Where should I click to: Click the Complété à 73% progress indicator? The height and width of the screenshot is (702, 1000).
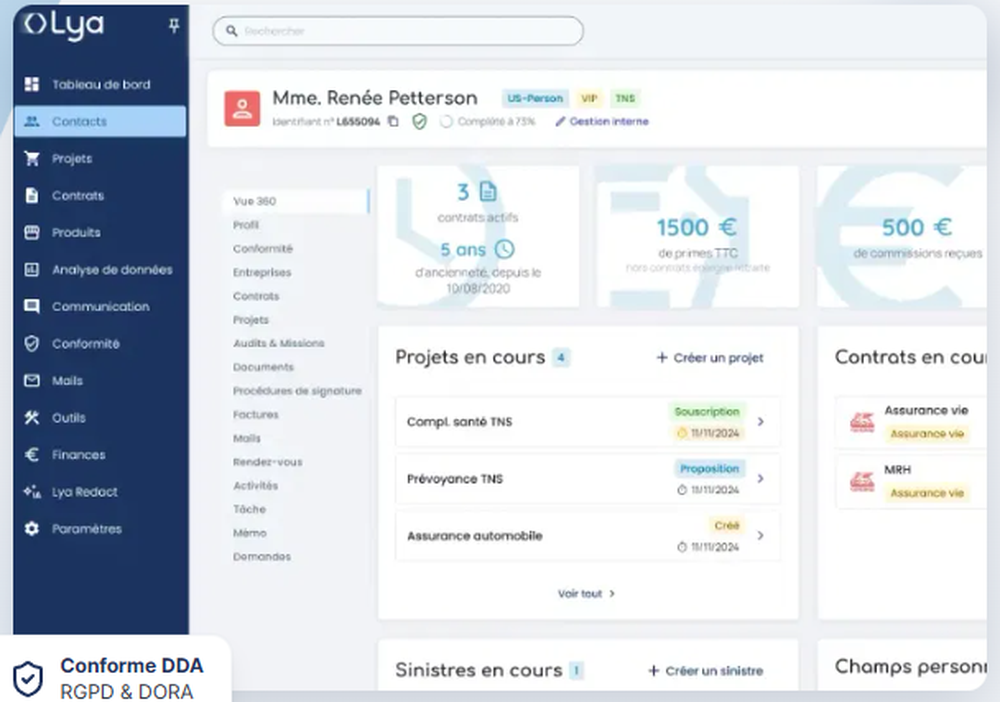point(488,121)
